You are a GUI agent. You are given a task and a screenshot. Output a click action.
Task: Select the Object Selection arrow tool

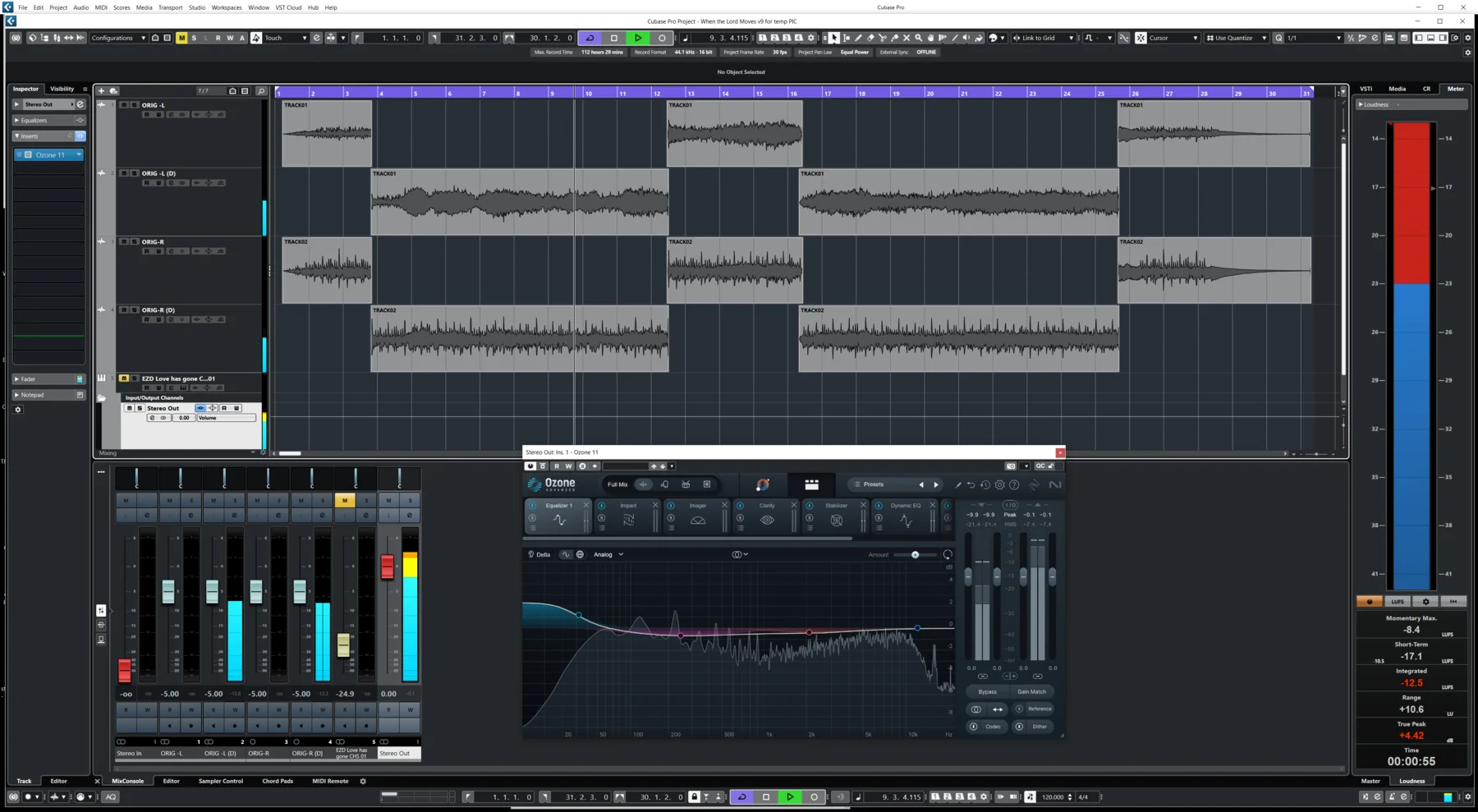pos(834,38)
